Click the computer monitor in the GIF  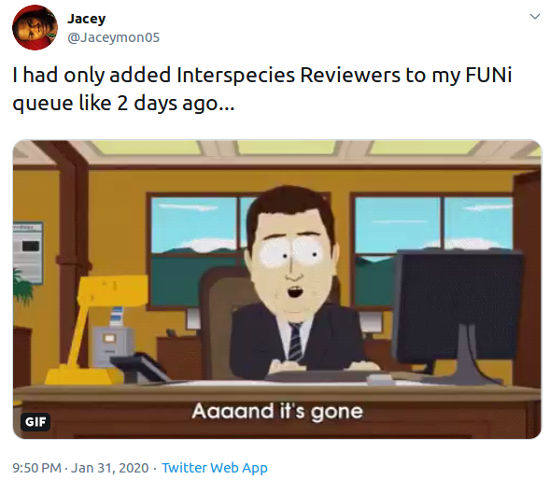point(458,316)
